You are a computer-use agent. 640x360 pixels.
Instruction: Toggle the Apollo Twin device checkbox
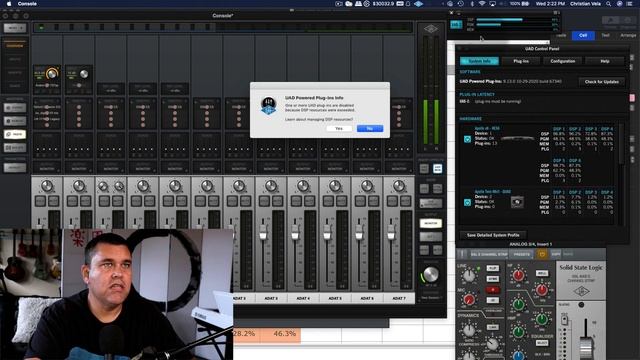click(467, 202)
